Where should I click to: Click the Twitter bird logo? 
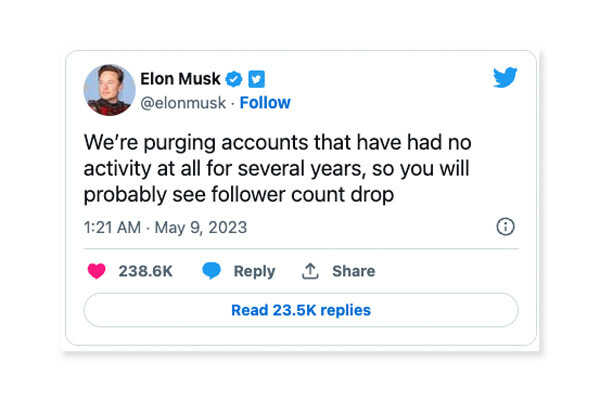tap(506, 78)
